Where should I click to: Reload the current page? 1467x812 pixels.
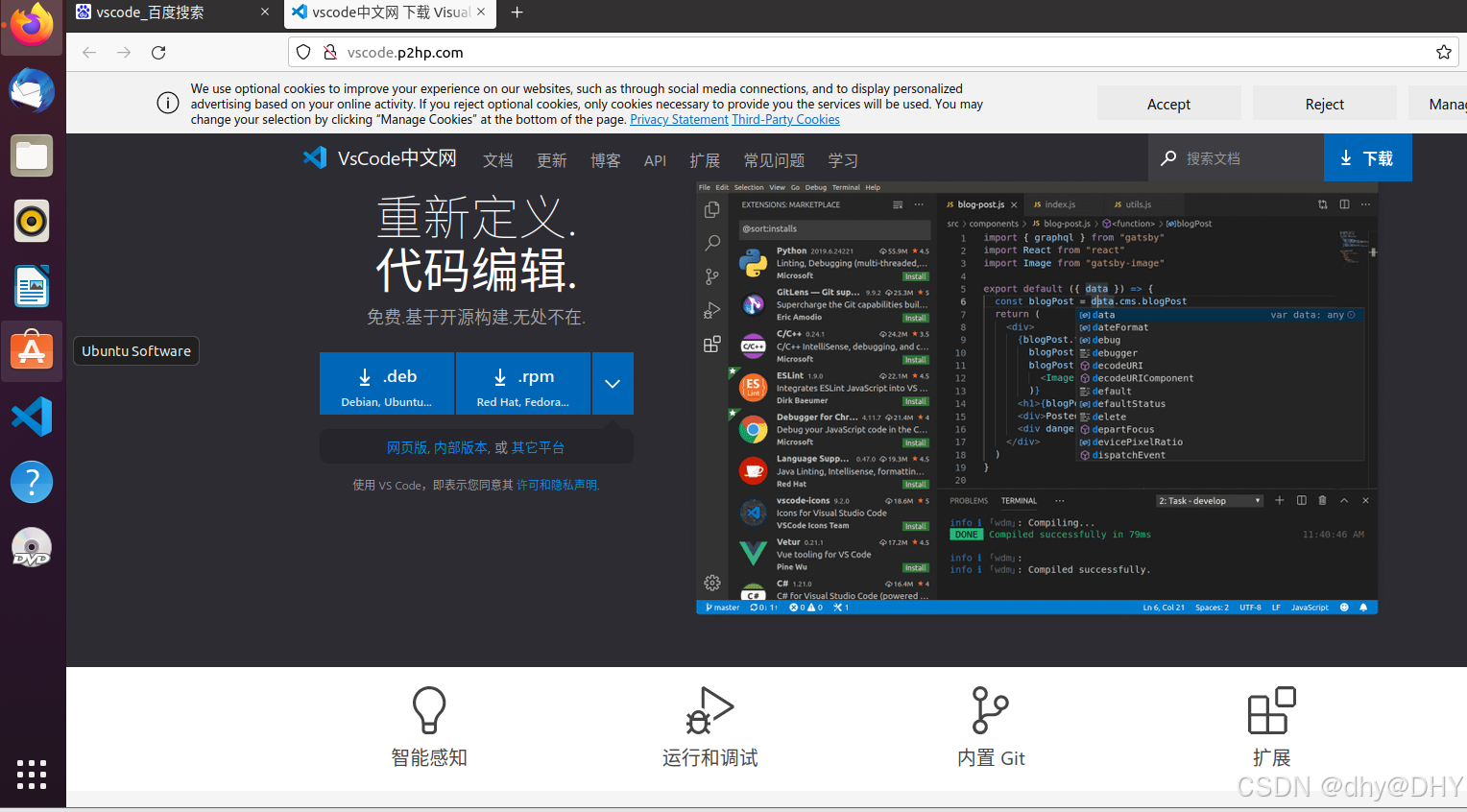click(158, 53)
